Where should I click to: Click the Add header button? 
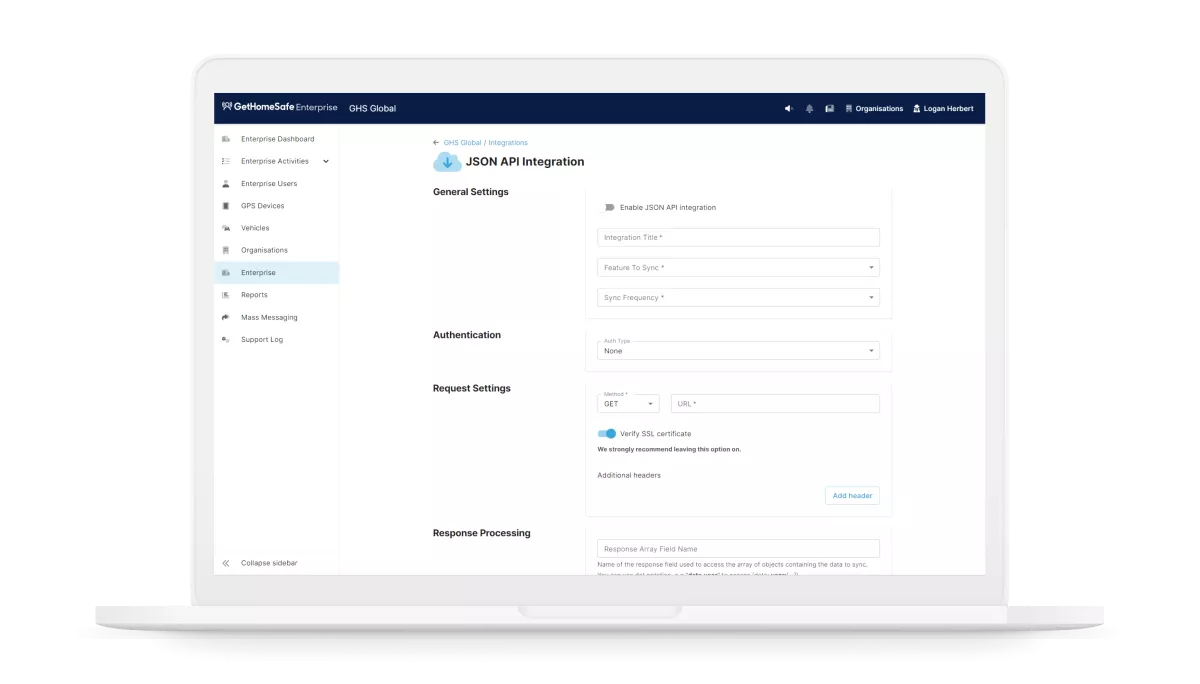852,496
